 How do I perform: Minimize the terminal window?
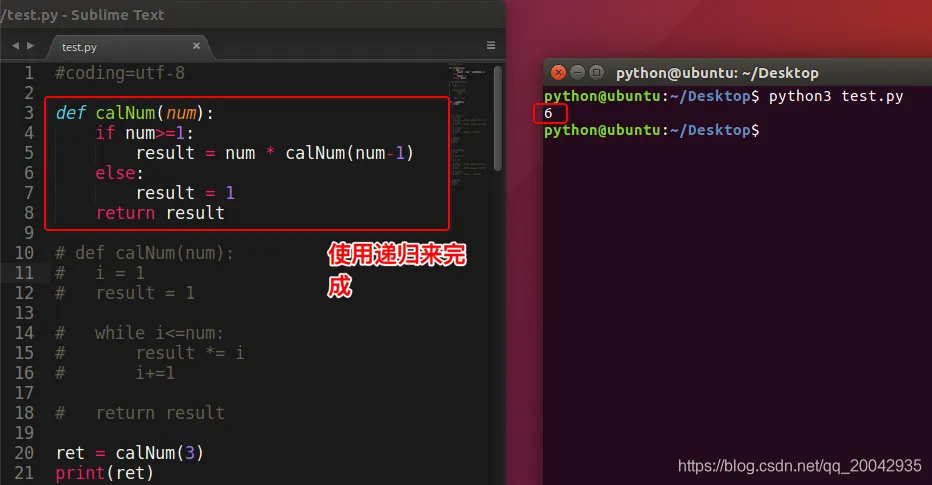(x=577, y=73)
